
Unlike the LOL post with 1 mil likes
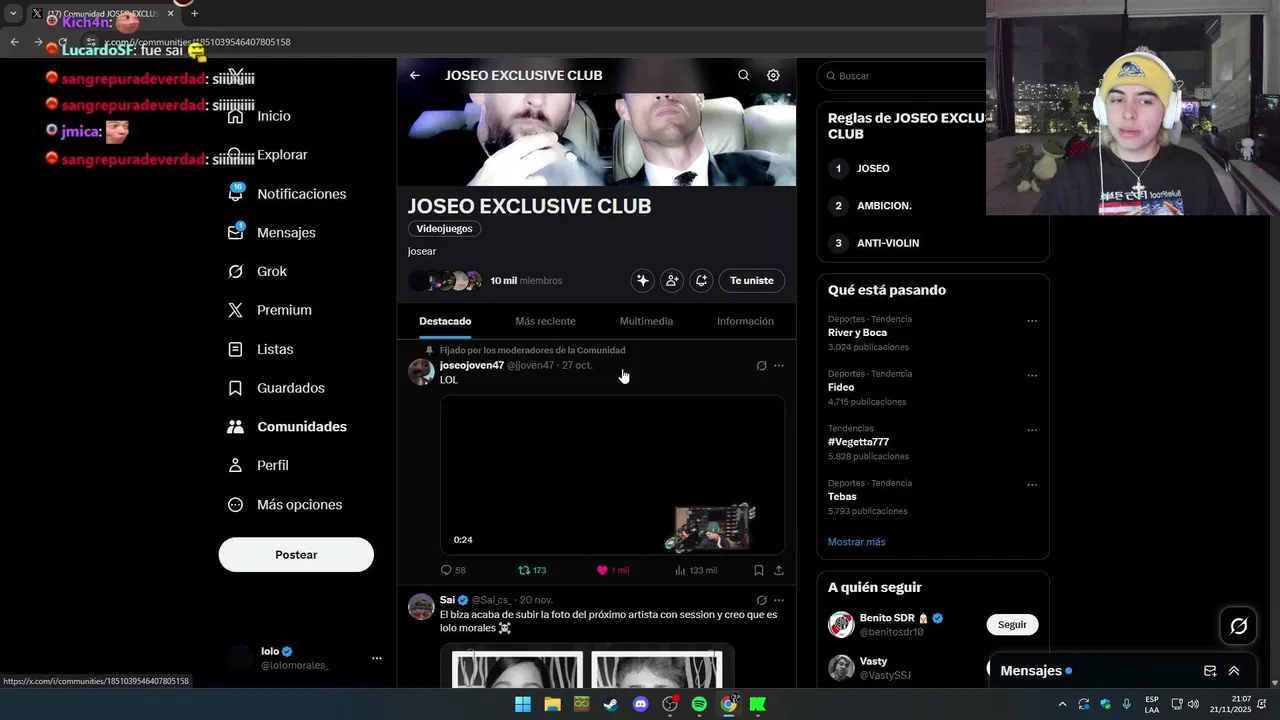[x=612, y=570]
